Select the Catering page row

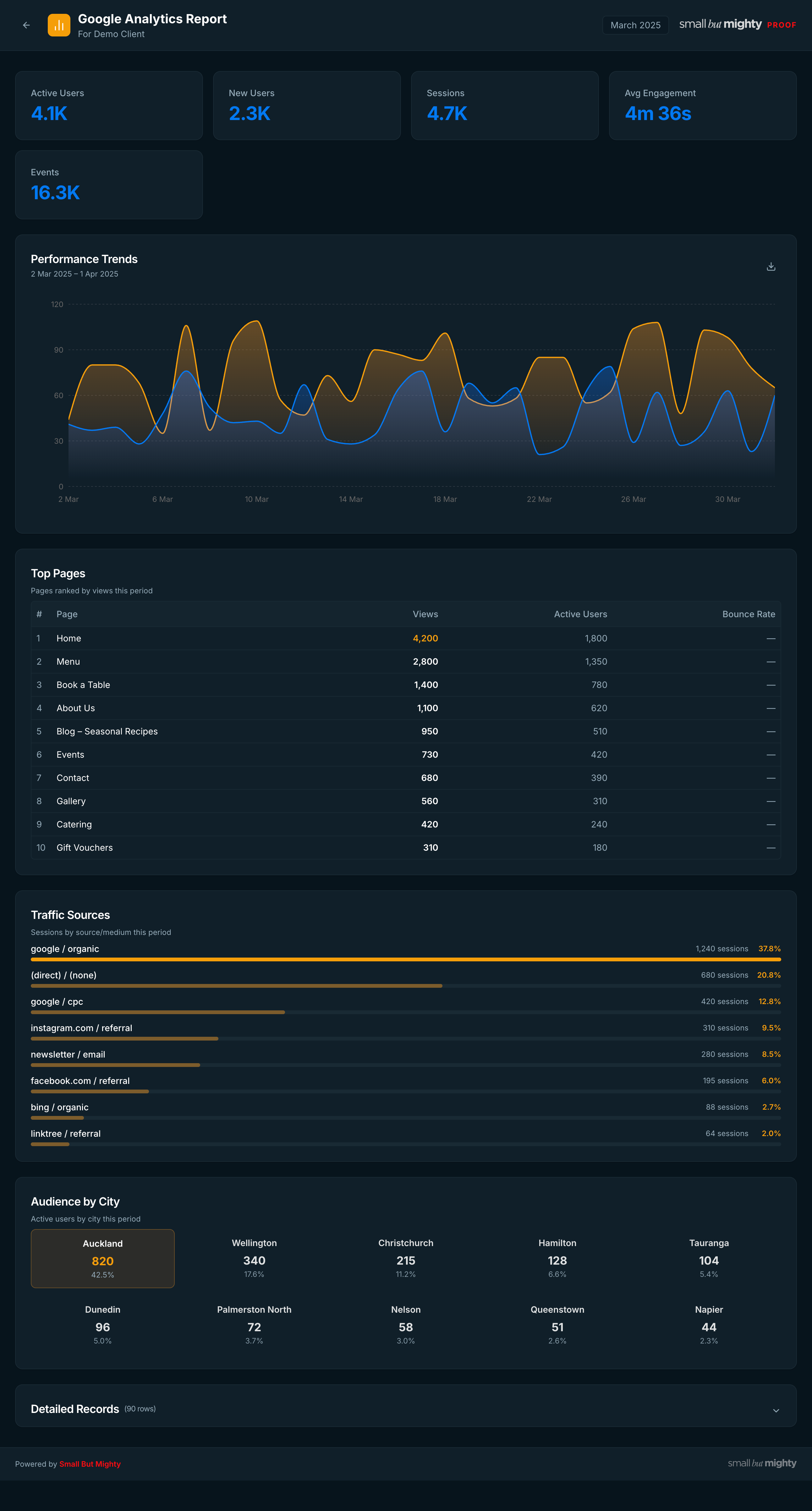click(406, 824)
